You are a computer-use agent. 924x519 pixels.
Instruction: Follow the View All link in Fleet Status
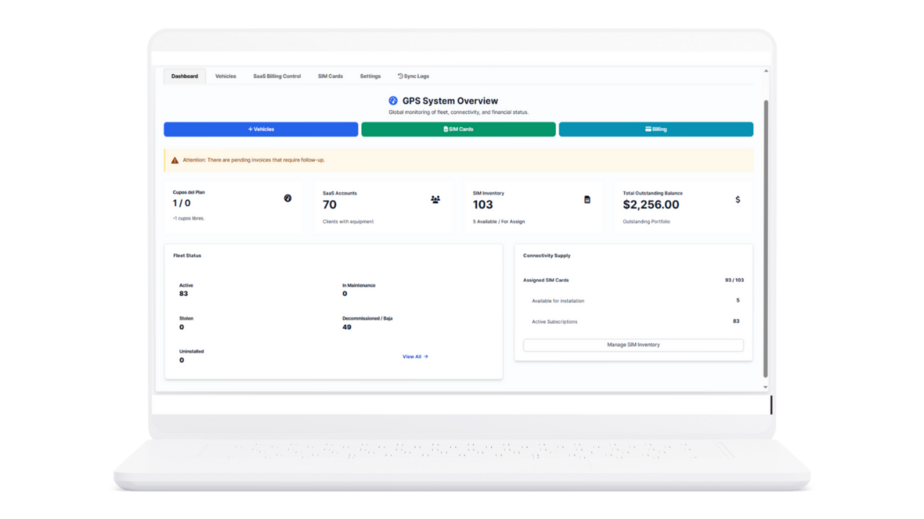pyautogui.click(x=415, y=357)
